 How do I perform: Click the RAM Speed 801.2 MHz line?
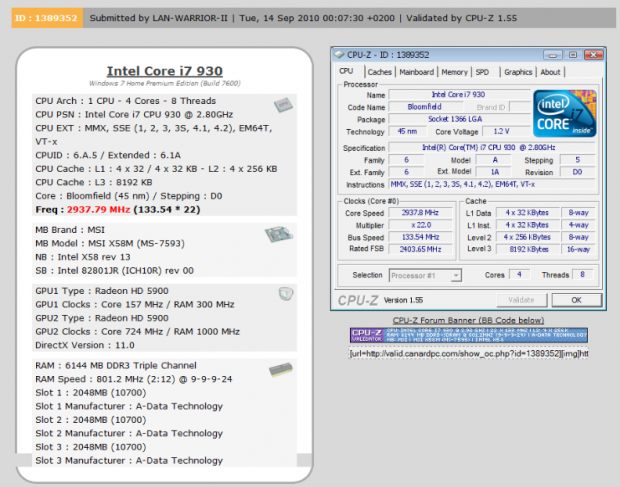coord(134,379)
